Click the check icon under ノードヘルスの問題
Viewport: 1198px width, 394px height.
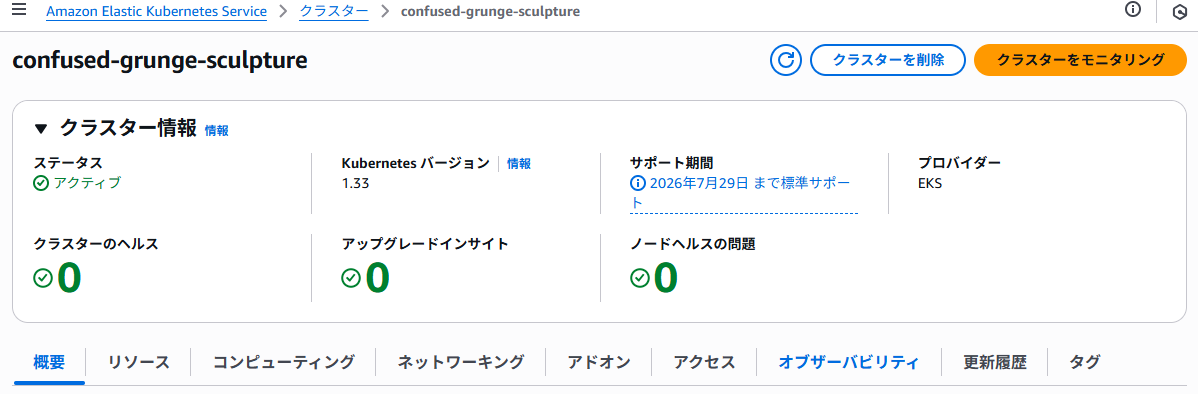[639, 278]
